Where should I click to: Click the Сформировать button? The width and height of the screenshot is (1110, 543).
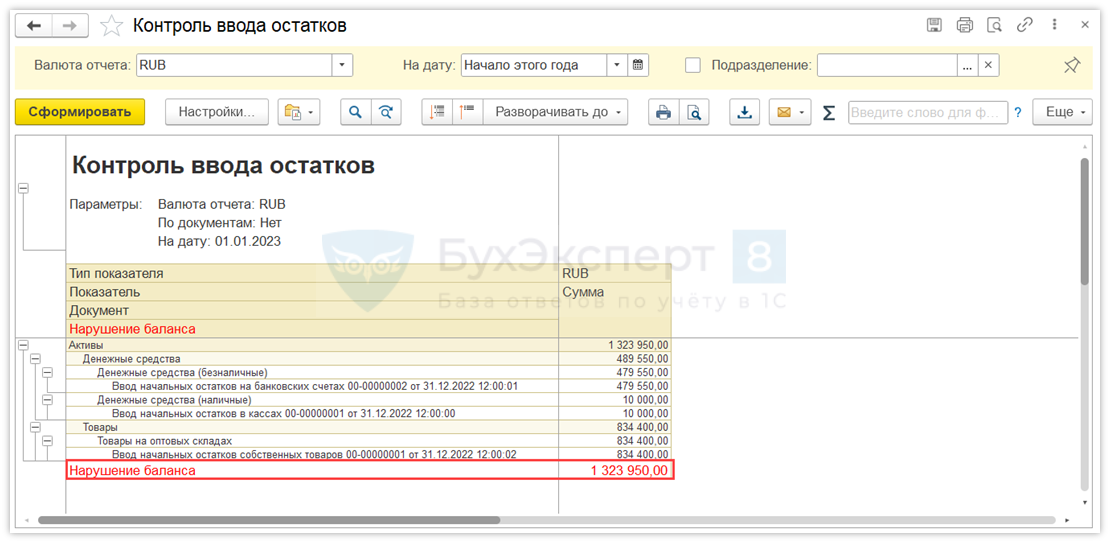click(80, 112)
